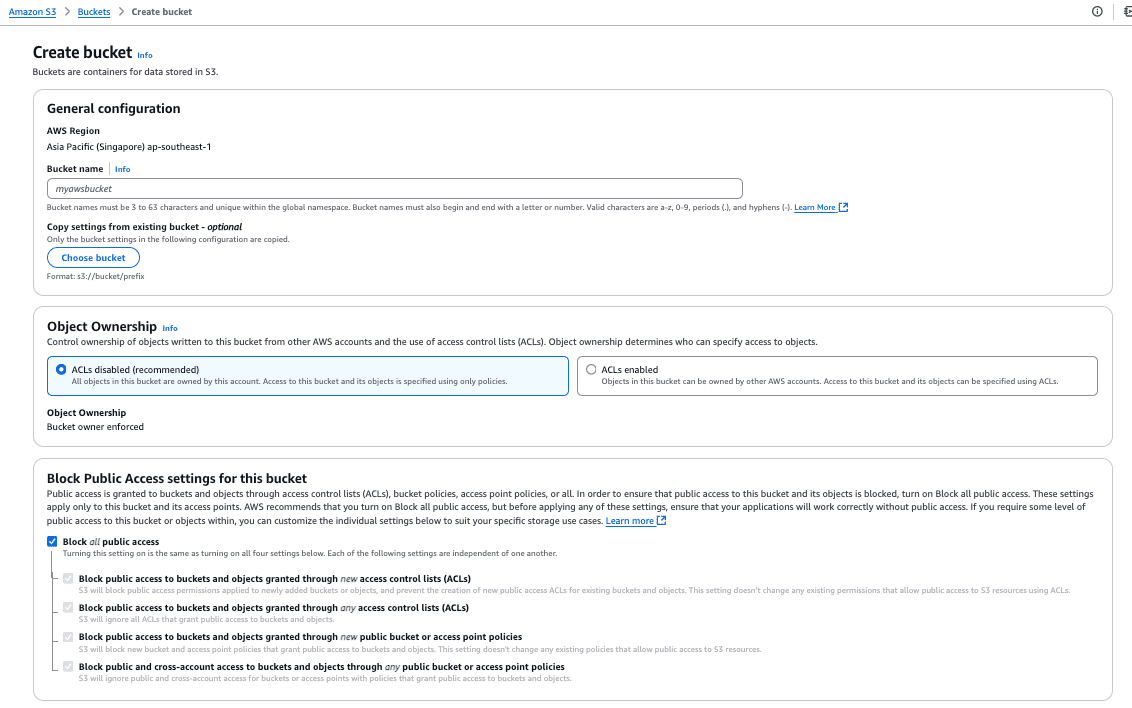1132x708 pixels.
Task: Select ACLs disabled (recommended) option
Action: (62, 369)
